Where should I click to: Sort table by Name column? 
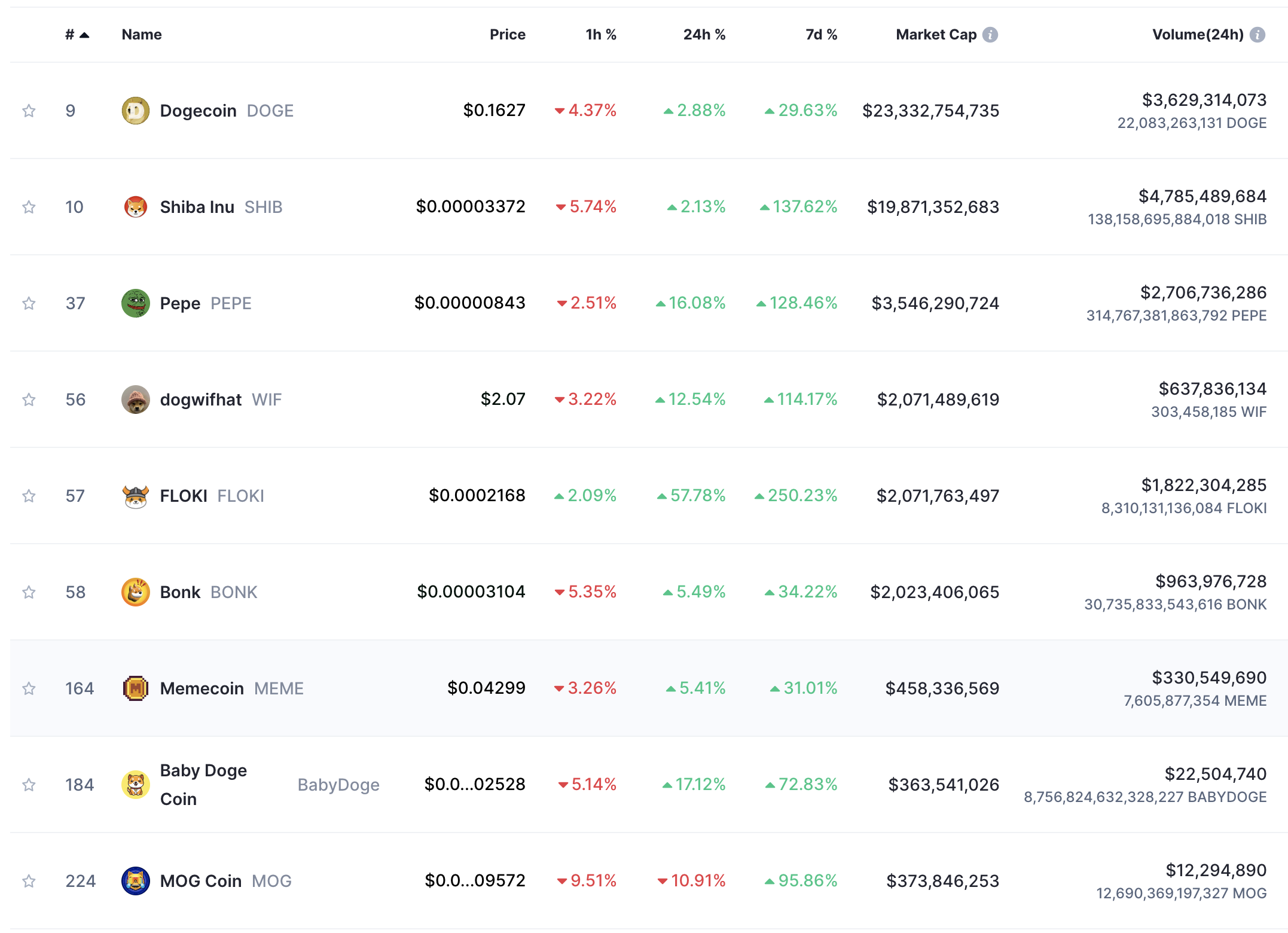pos(142,35)
